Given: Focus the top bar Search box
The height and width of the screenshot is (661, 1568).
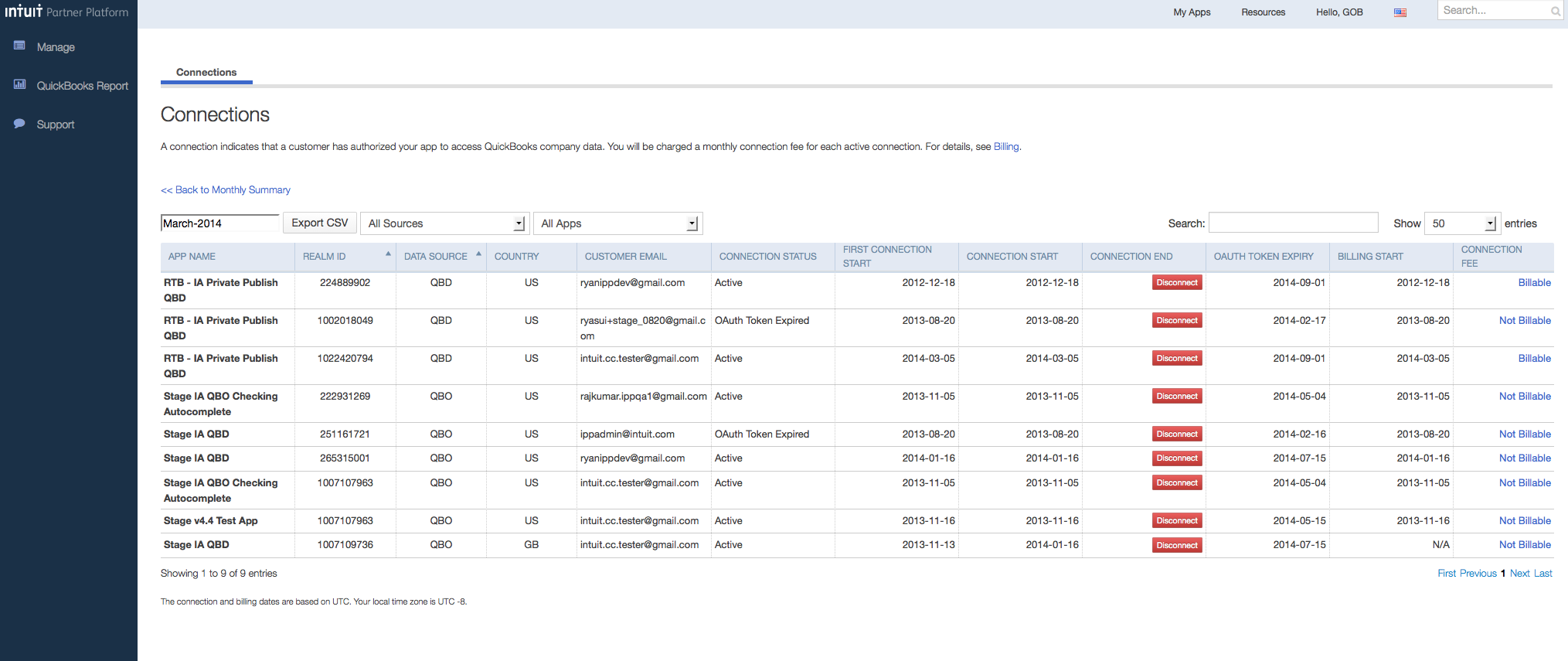Looking at the screenshot, I should tap(1499, 11).
